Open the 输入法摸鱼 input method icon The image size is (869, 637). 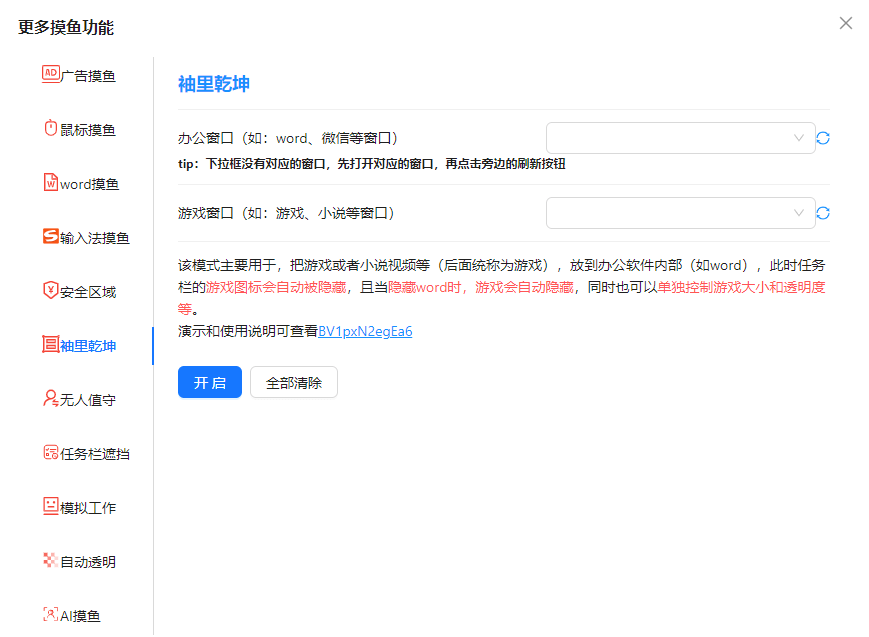(x=51, y=236)
